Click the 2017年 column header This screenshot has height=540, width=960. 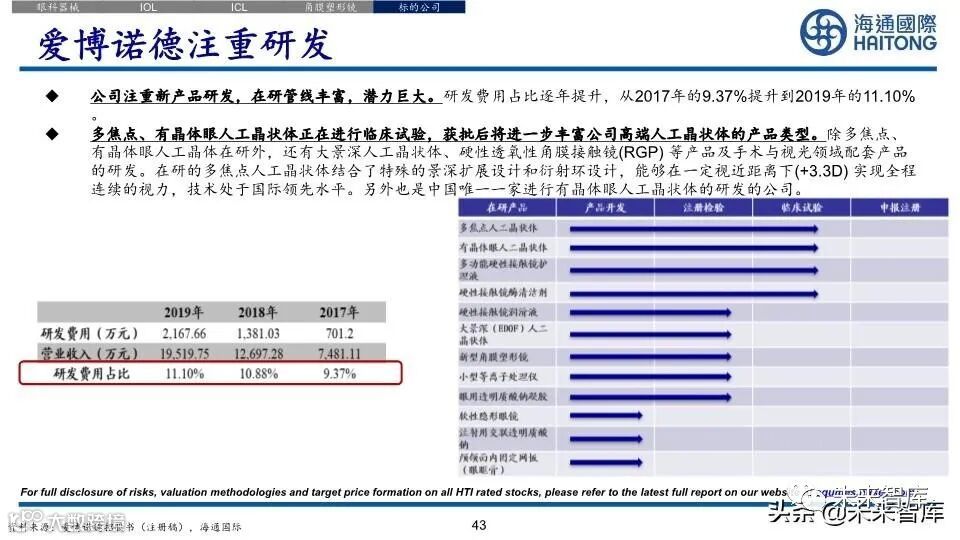click(x=339, y=312)
